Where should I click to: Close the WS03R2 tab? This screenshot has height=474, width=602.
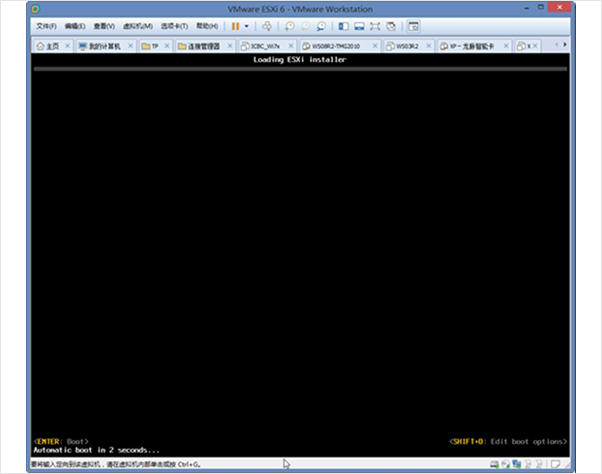(x=429, y=46)
